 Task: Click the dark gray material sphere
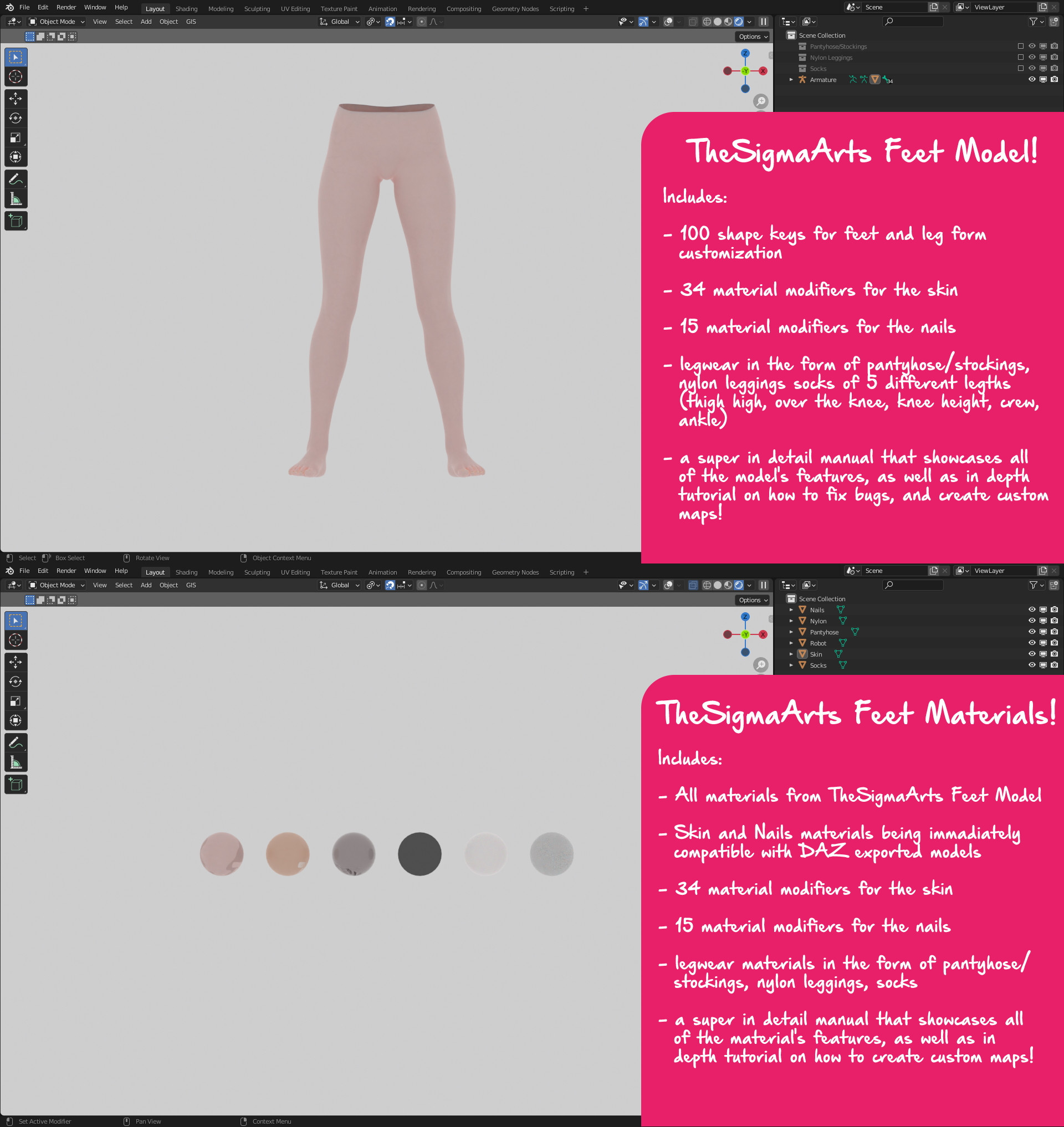[420, 854]
